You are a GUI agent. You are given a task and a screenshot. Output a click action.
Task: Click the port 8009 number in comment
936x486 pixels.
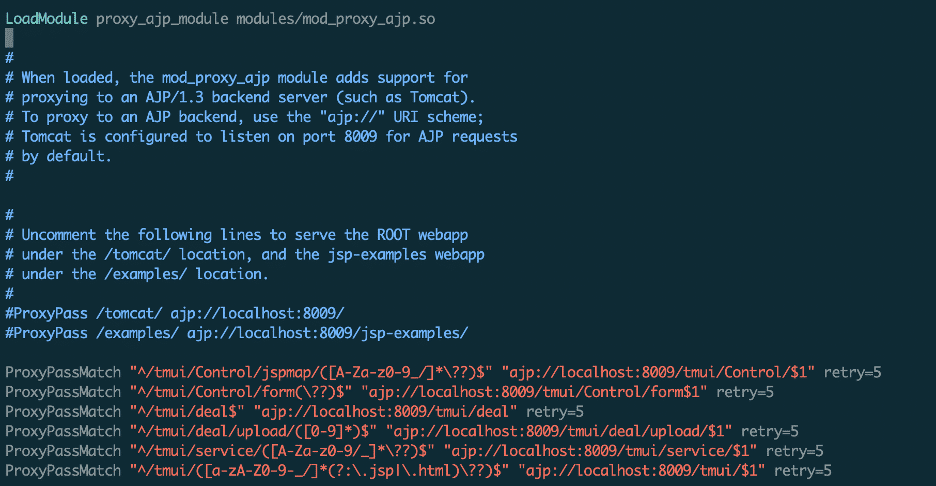coord(361,137)
